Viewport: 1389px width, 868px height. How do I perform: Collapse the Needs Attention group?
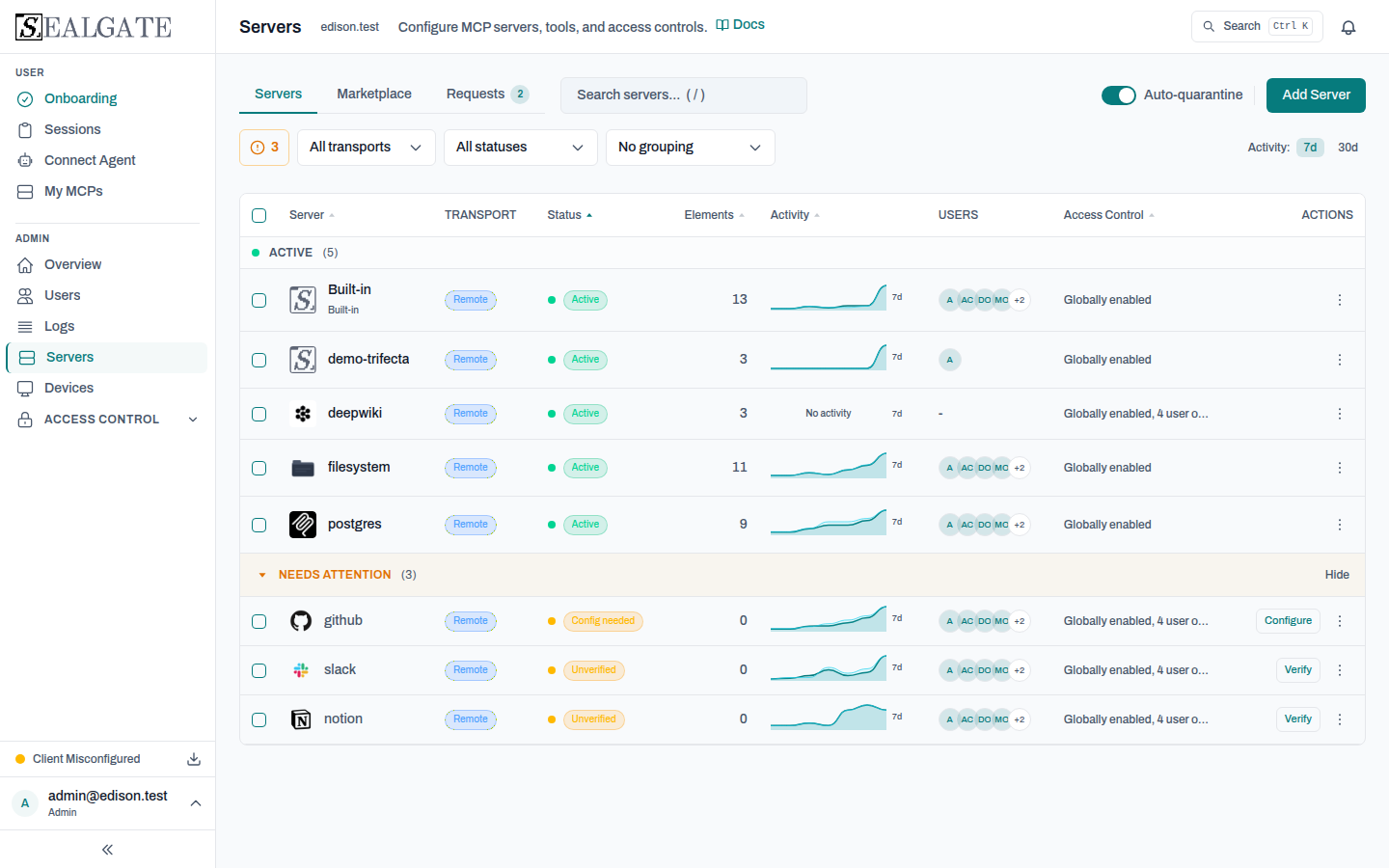coord(262,575)
